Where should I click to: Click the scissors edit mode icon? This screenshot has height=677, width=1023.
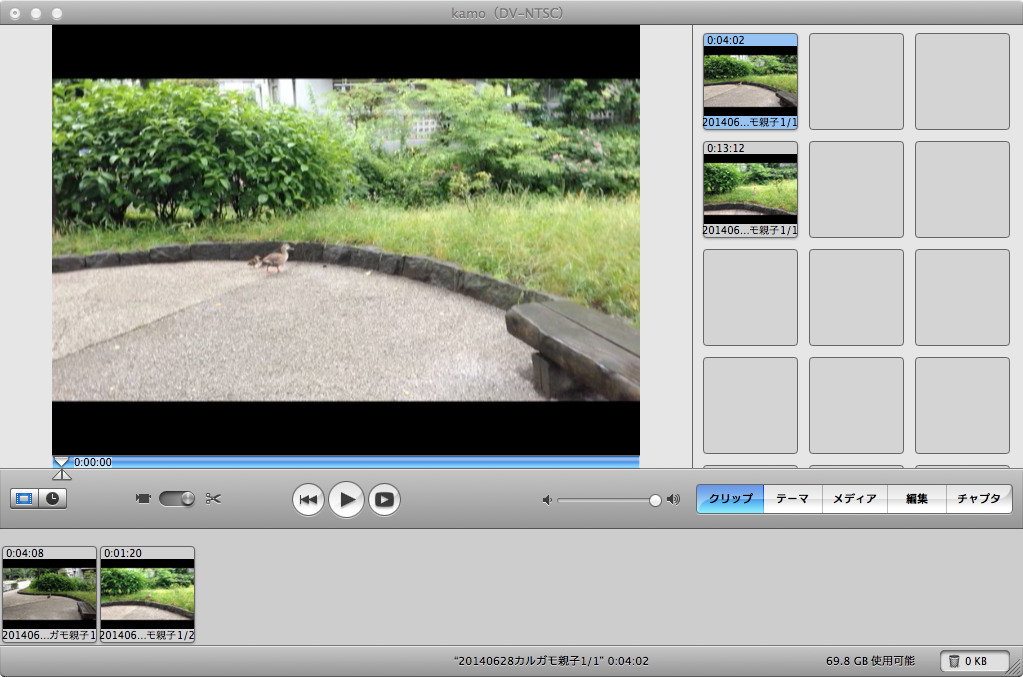(x=213, y=498)
